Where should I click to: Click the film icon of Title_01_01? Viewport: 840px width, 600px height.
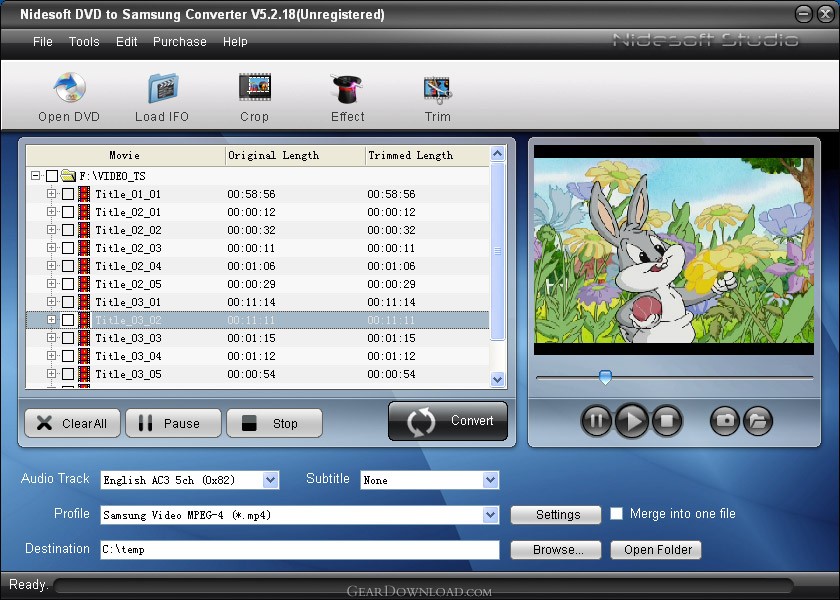coord(84,194)
